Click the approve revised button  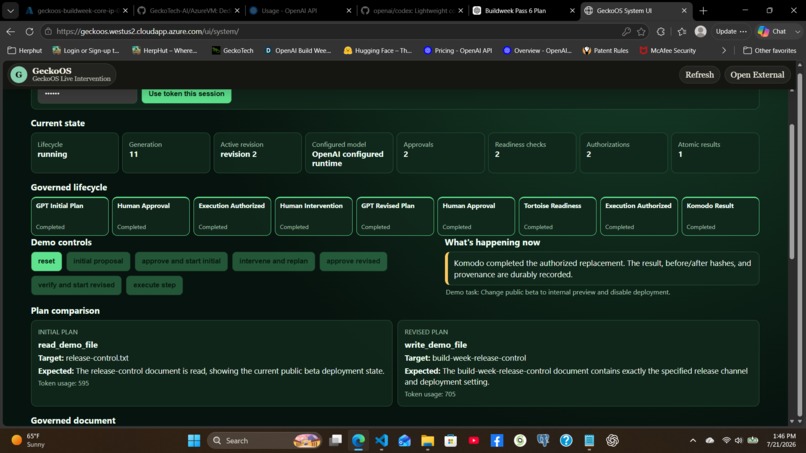(353, 261)
